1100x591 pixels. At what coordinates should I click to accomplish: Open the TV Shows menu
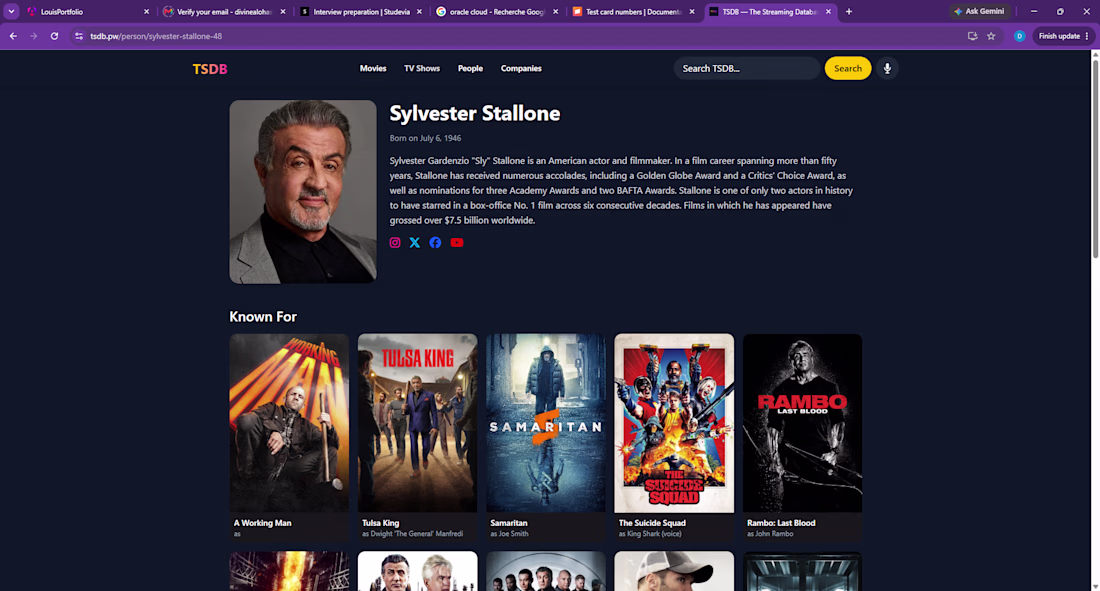coord(422,68)
